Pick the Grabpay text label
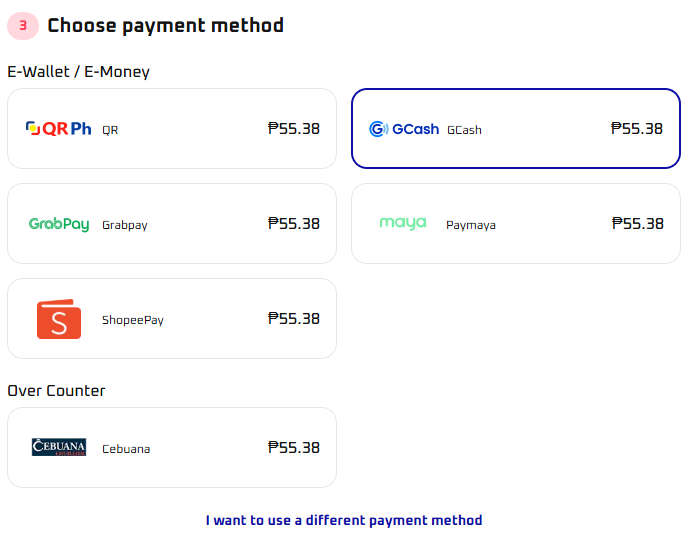 pyautogui.click(x=125, y=225)
